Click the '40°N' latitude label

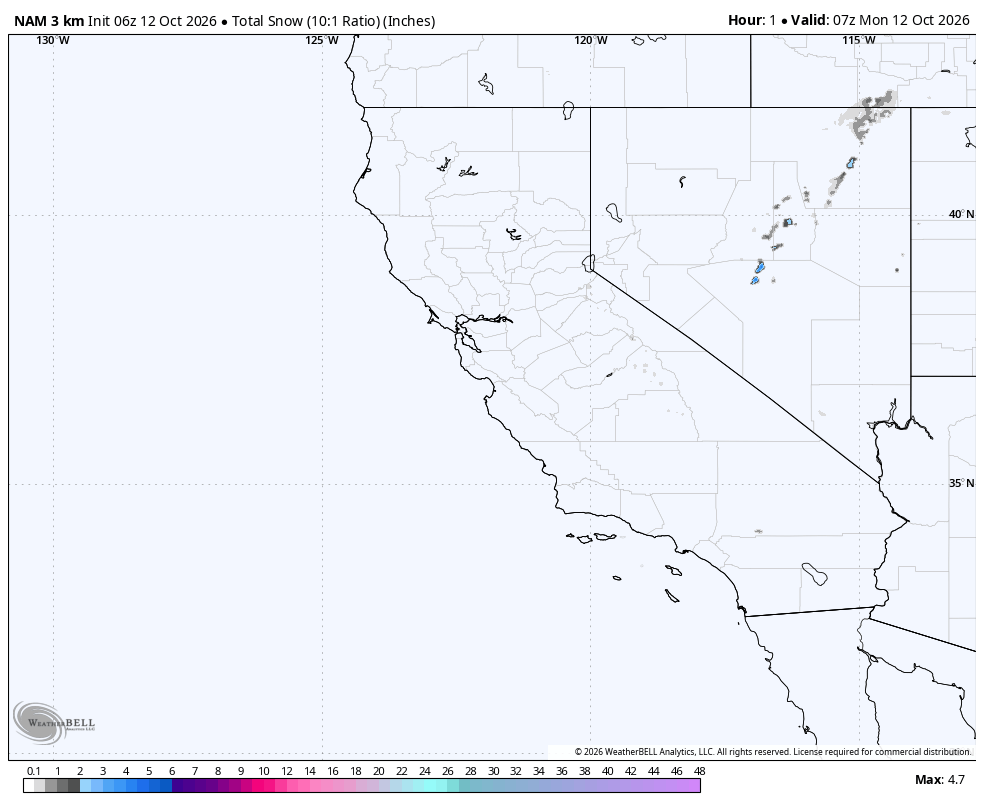961,214
